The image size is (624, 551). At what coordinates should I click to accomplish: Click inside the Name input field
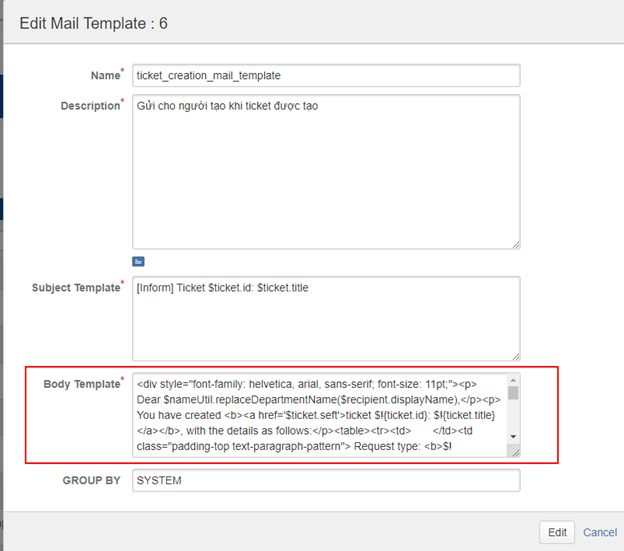(x=325, y=75)
